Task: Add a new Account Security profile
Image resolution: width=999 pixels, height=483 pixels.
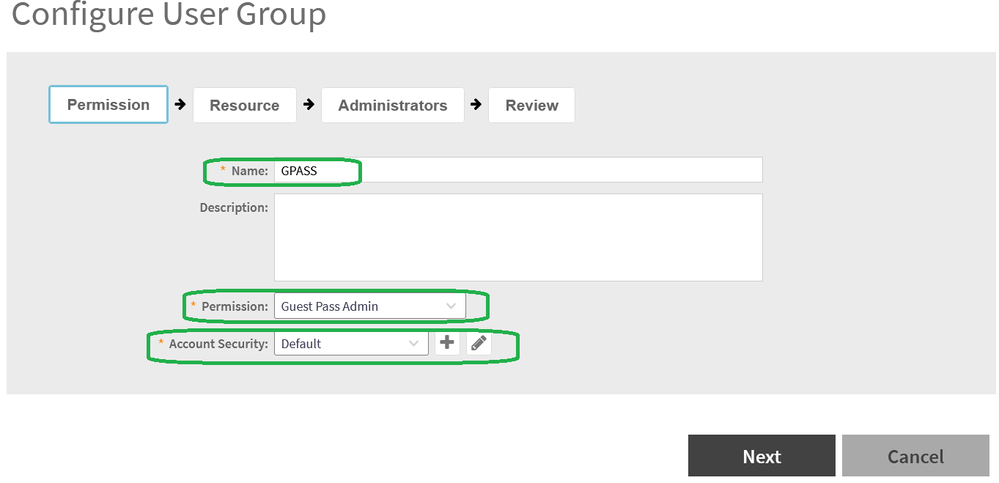Action: click(x=446, y=343)
